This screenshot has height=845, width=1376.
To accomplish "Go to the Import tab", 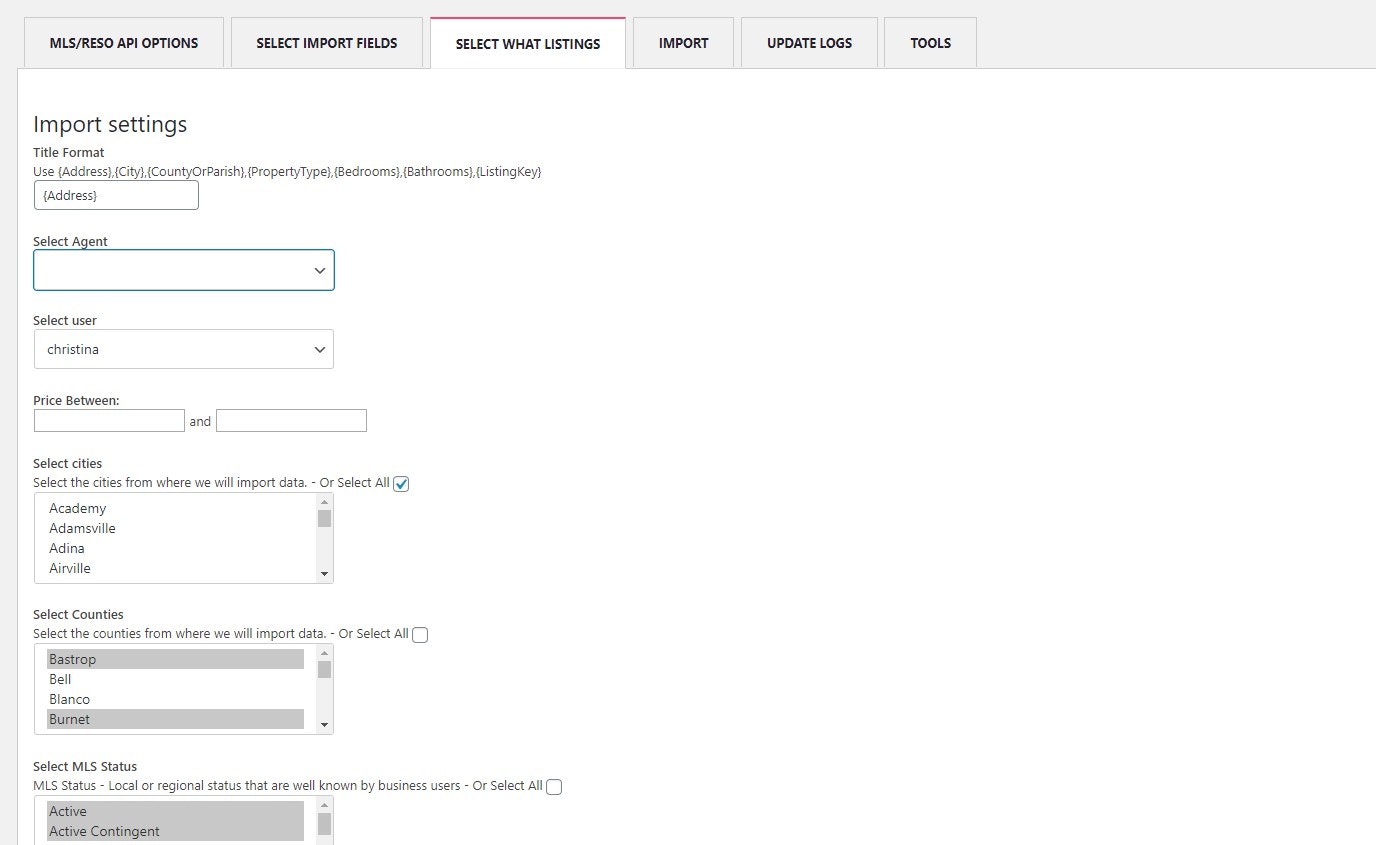I will point(684,43).
